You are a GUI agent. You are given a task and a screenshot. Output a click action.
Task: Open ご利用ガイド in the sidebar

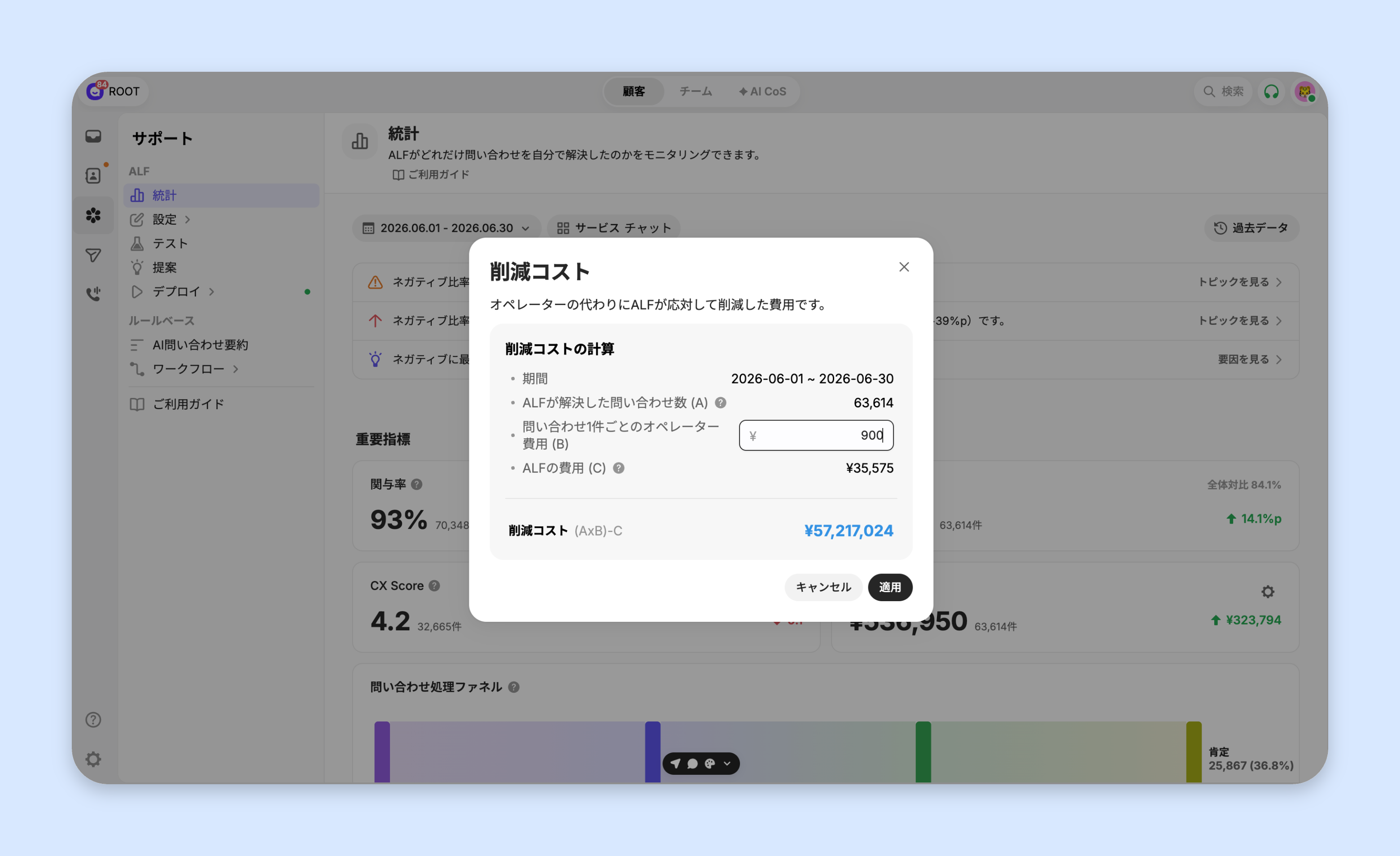[x=221, y=404]
